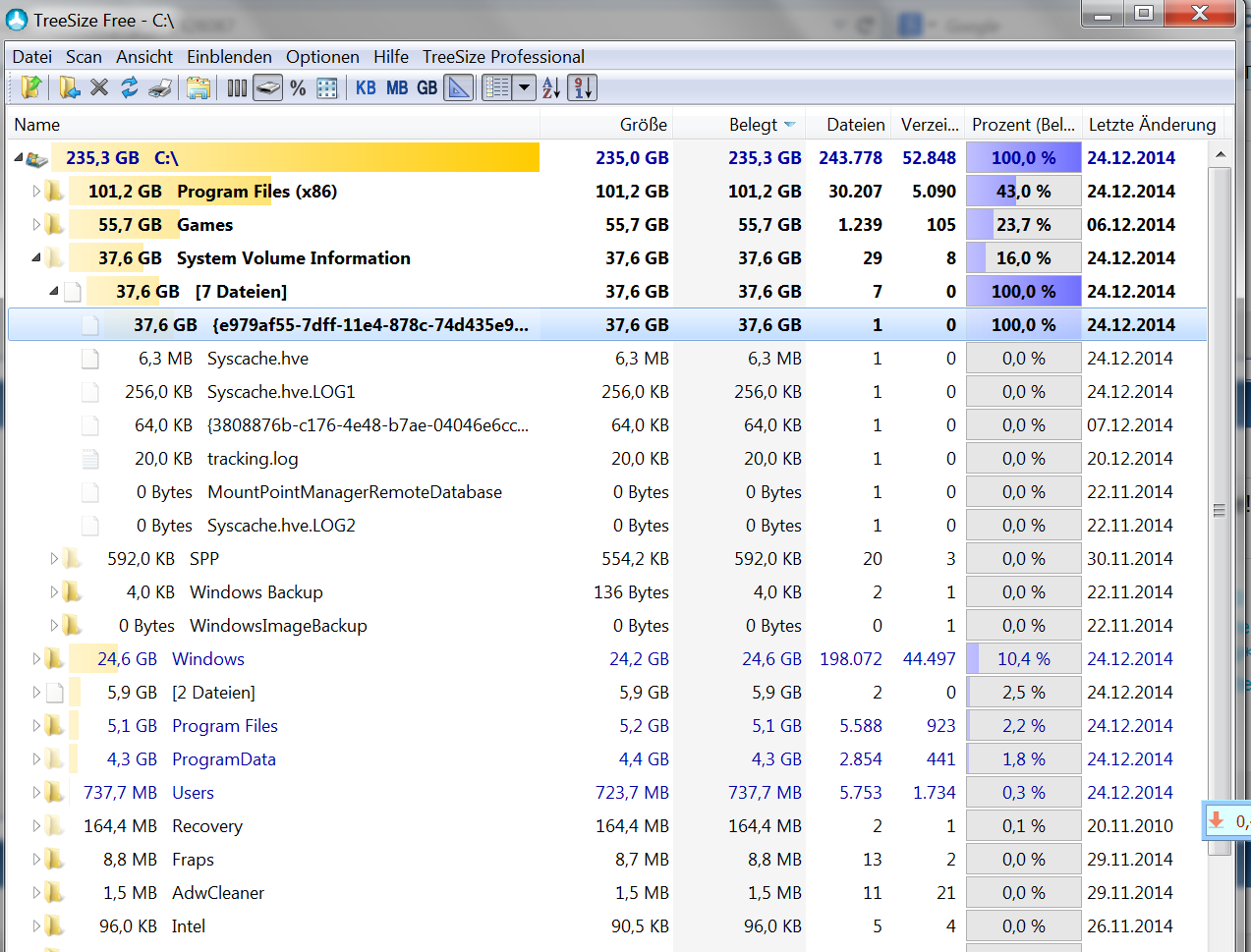Click the stop scan X icon
This screenshot has width=1251, height=952.
(98, 87)
